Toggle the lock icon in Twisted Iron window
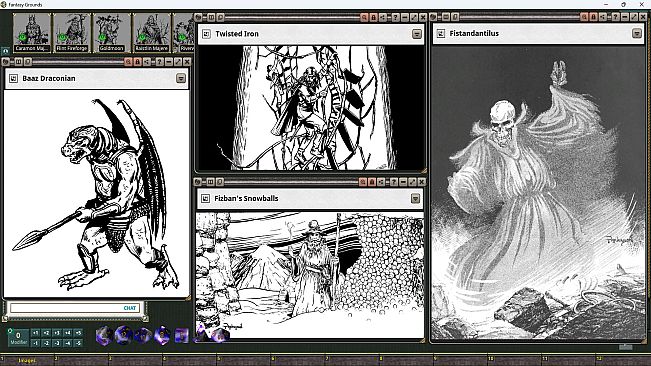 [373, 17]
